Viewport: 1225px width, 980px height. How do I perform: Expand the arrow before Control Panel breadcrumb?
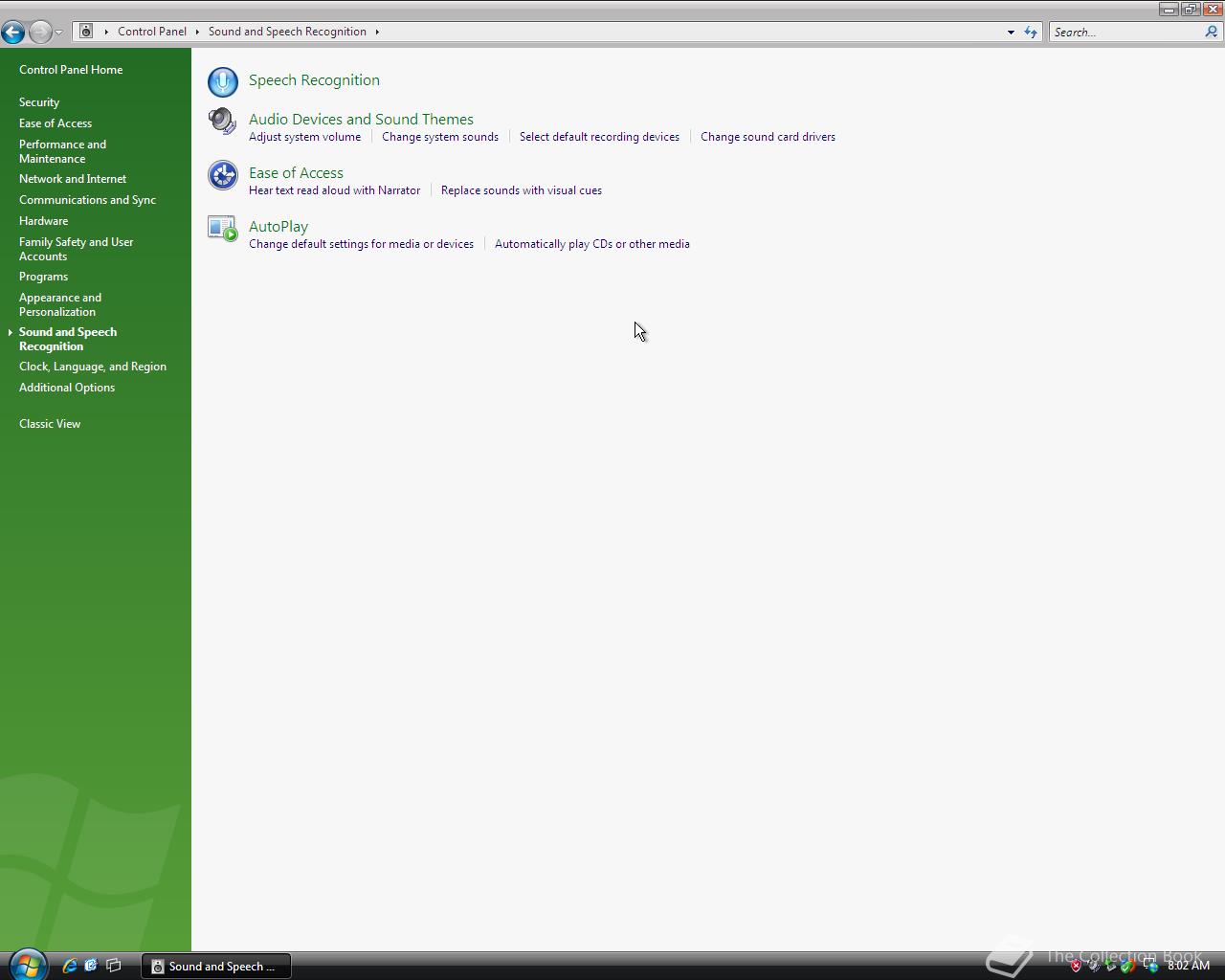pyautogui.click(x=106, y=32)
